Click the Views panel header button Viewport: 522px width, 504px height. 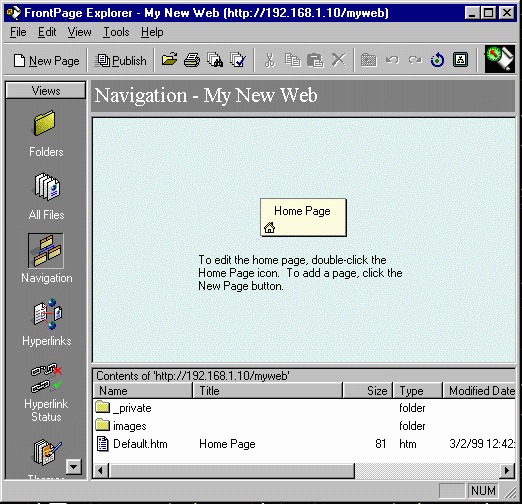tap(46, 90)
